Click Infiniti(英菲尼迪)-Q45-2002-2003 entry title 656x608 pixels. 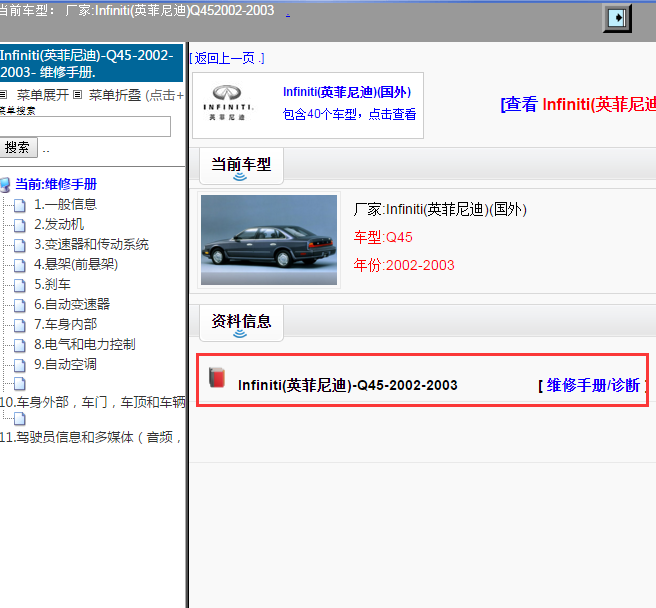click(348, 385)
